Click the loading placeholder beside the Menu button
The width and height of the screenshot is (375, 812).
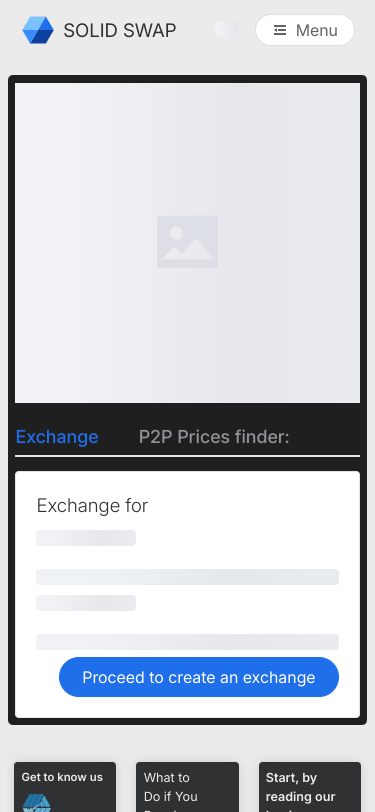tap(228, 30)
